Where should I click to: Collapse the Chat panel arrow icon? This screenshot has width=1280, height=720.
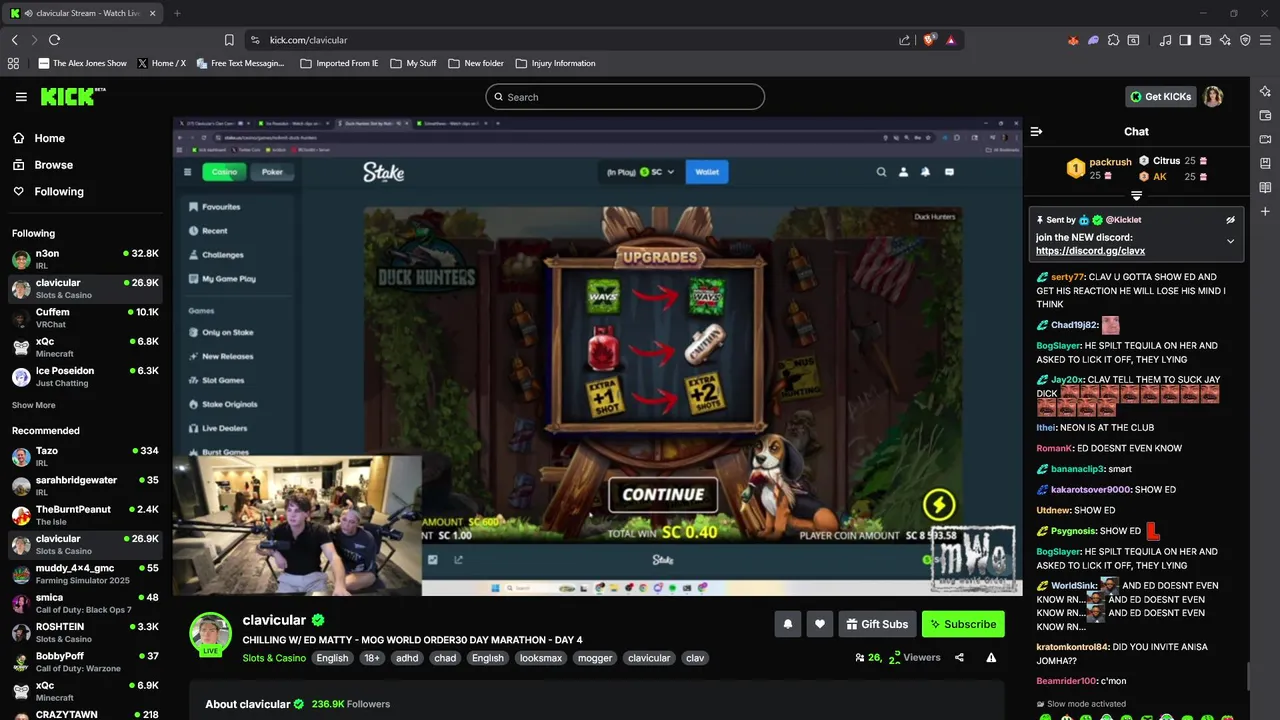[1036, 131]
